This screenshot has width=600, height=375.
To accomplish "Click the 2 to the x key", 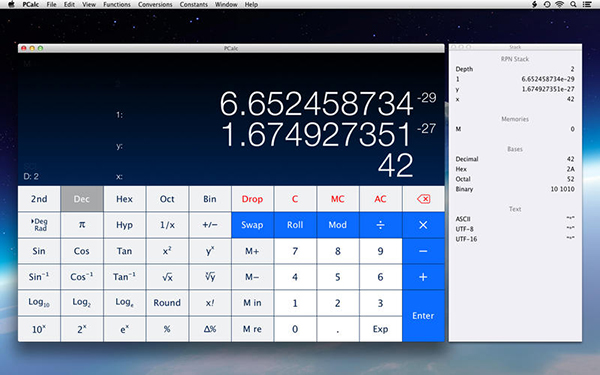I will coord(82,329).
